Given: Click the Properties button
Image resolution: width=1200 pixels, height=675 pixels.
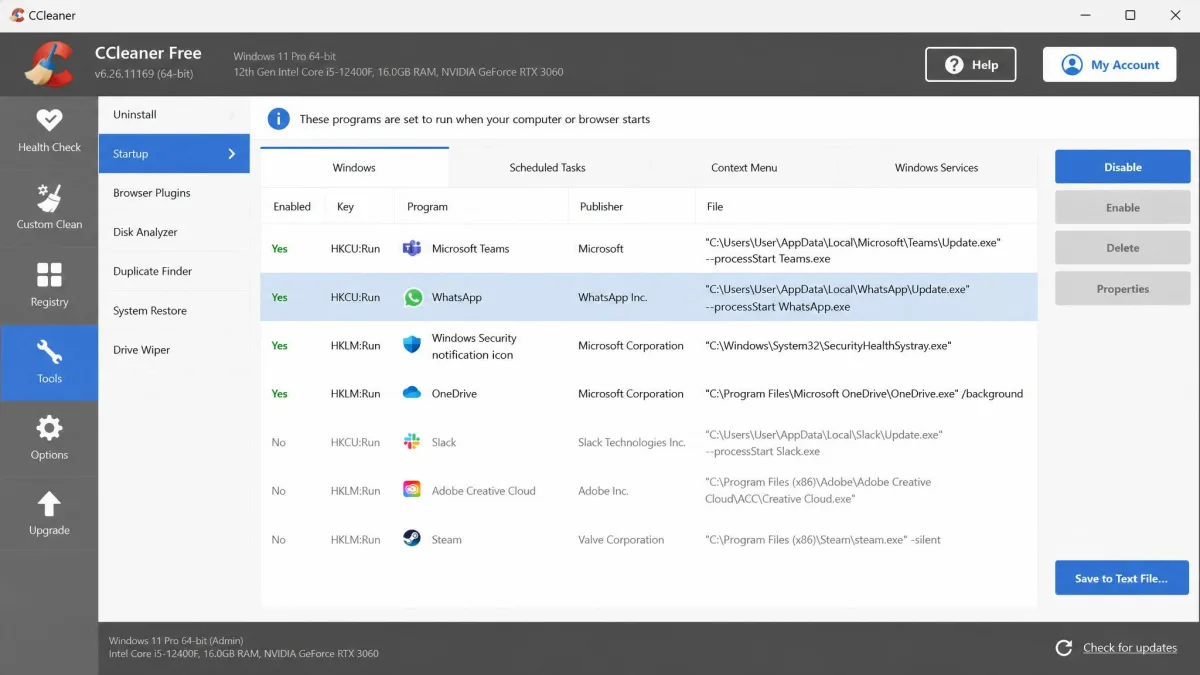Looking at the screenshot, I should click(1122, 289).
